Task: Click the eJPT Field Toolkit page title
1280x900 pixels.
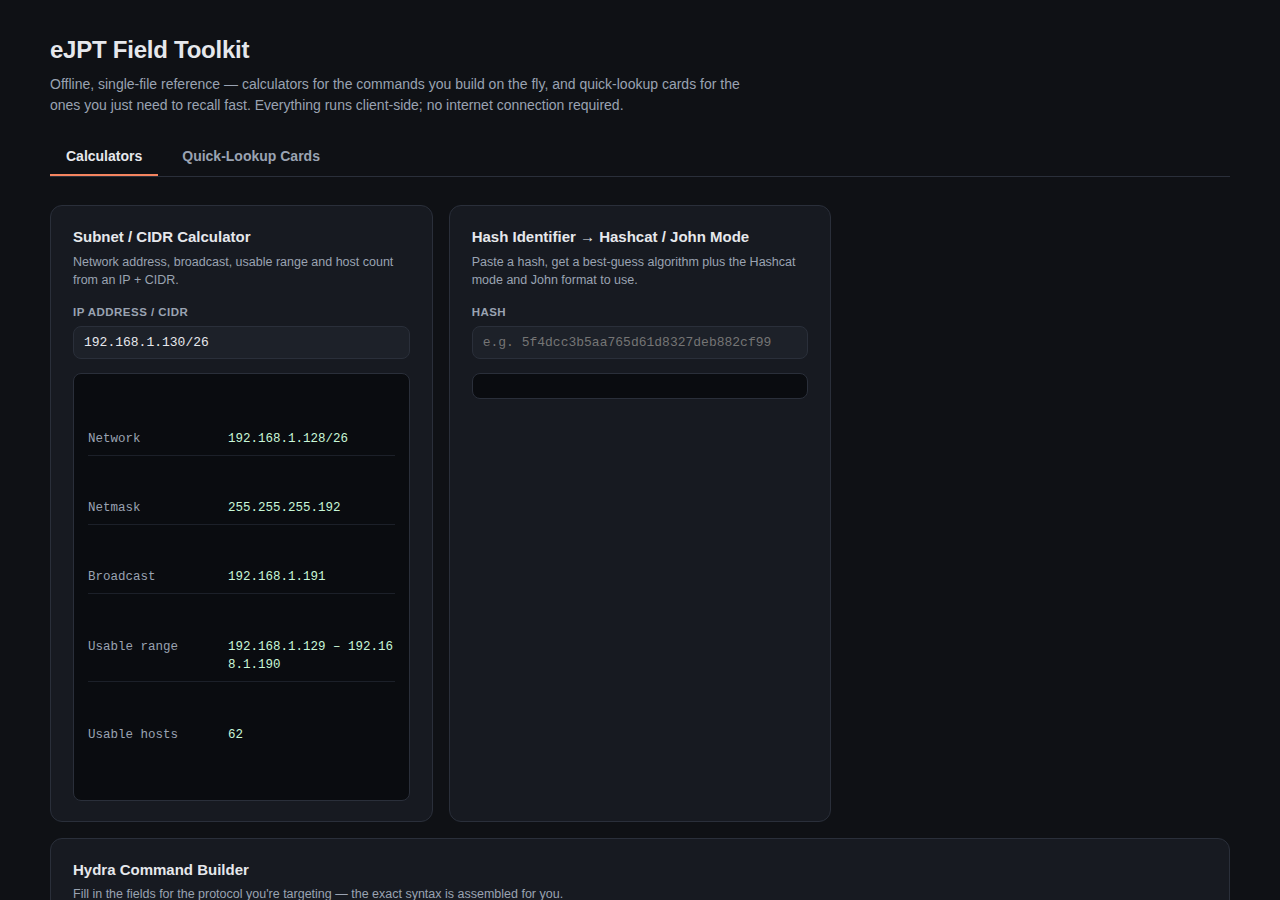Action: 150,50
